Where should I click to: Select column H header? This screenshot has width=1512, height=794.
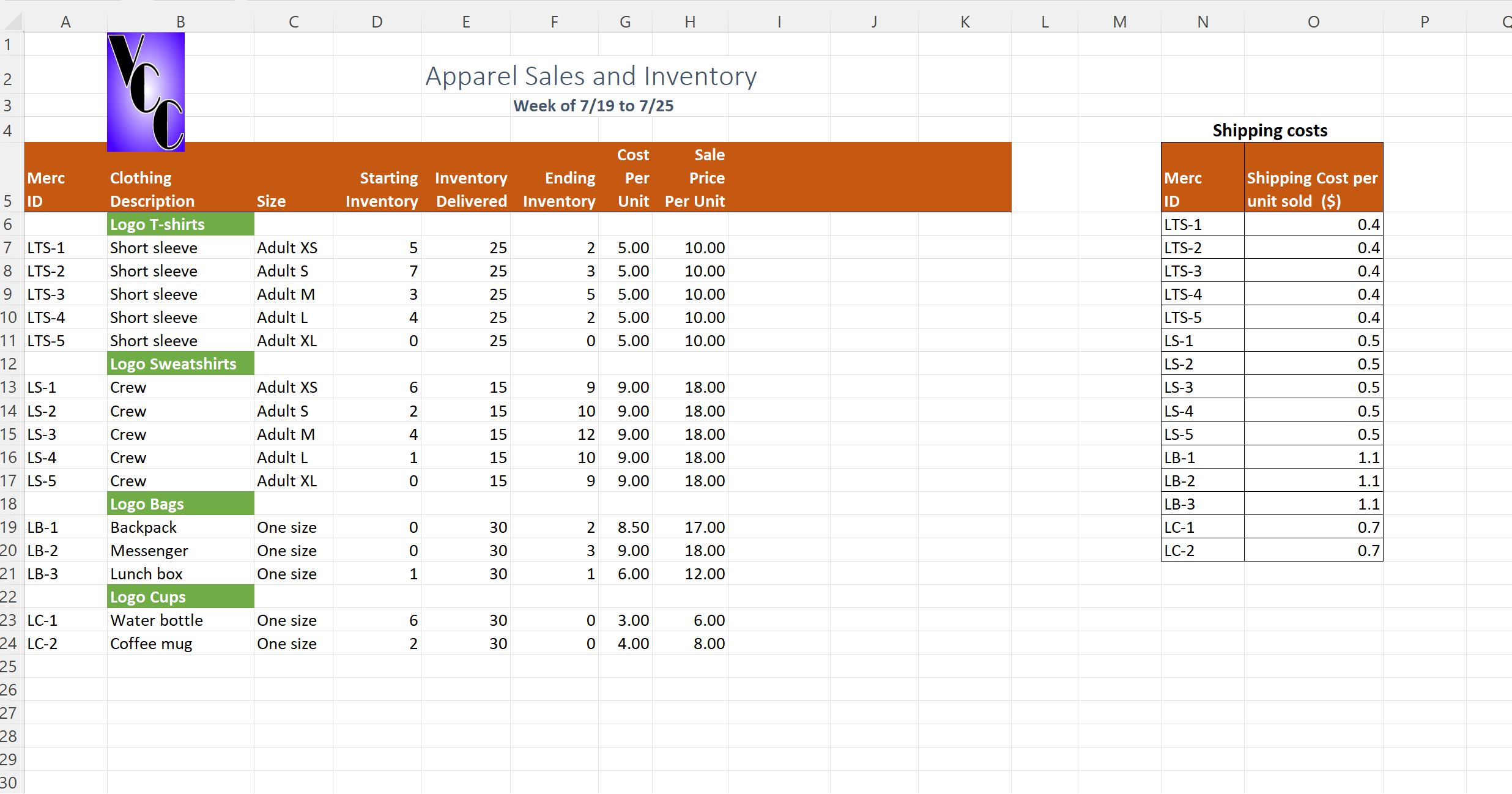pos(689,22)
